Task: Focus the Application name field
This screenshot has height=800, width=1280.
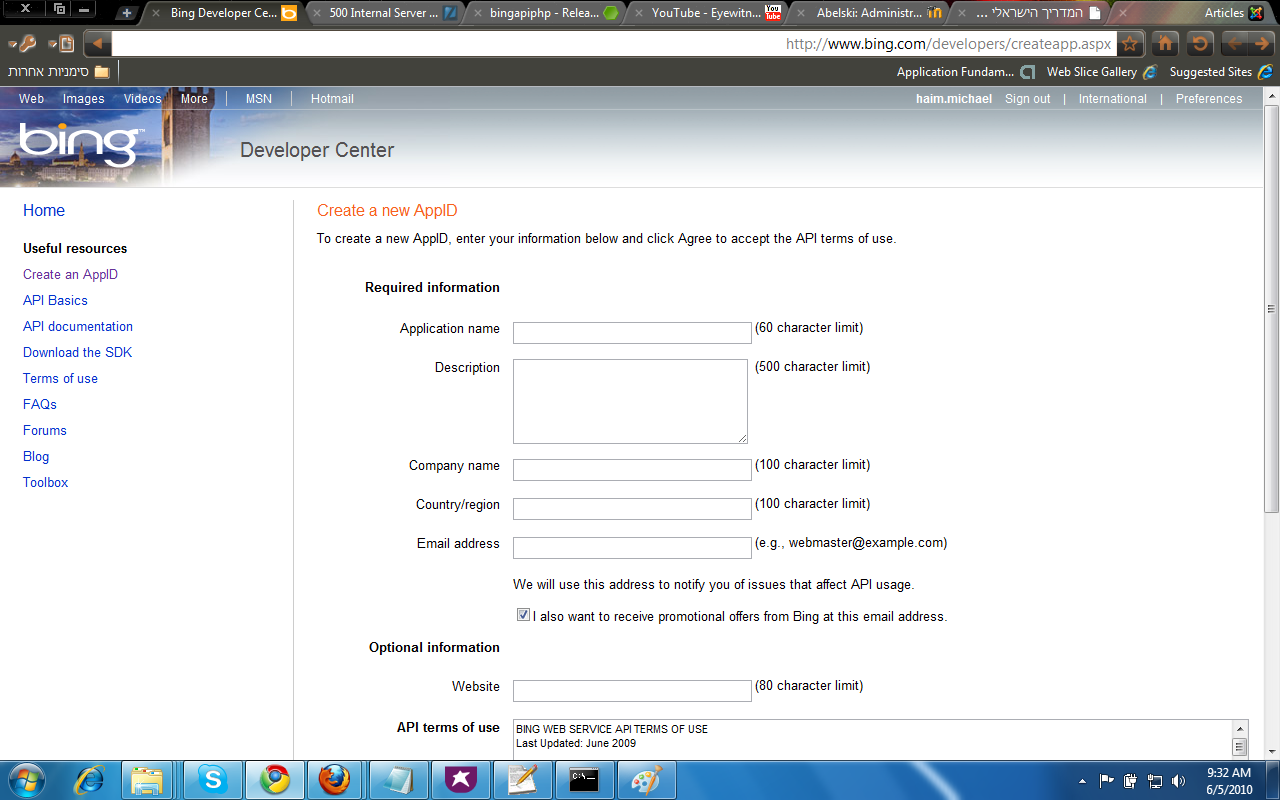Action: coord(632,333)
